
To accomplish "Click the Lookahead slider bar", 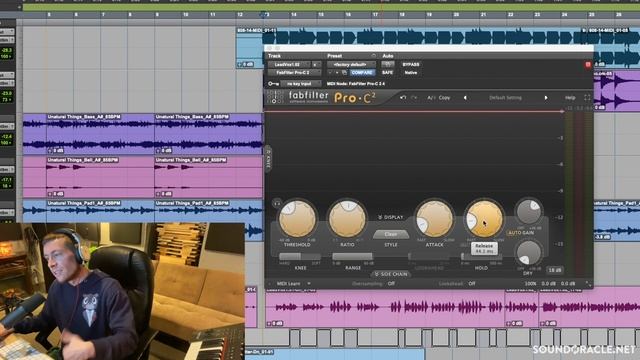I will tap(429, 257).
